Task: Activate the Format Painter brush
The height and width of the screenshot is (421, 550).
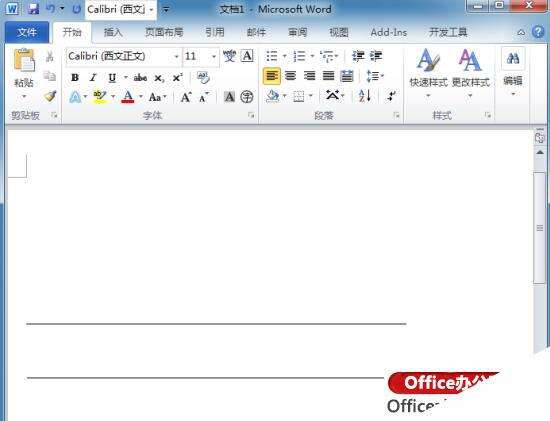Action: point(50,96)
